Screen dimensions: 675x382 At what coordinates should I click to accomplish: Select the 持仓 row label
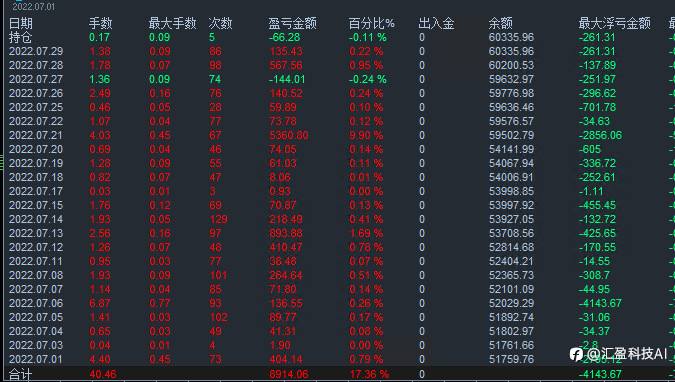(x=20, y=37)
